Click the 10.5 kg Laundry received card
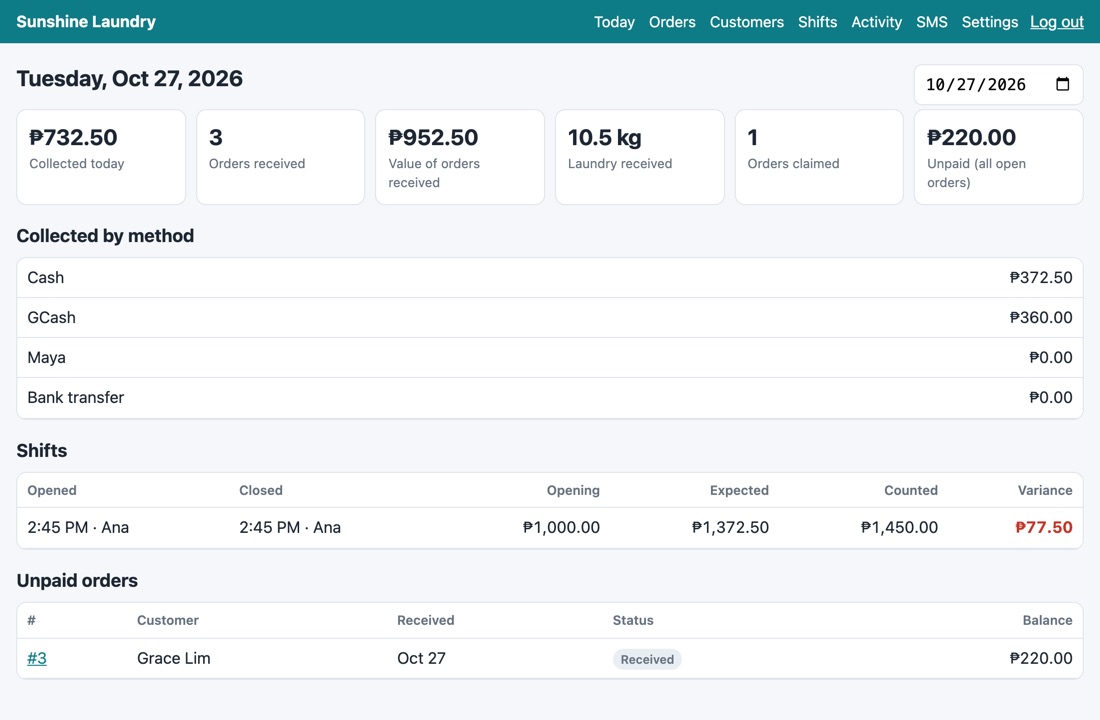The width and height of the screenshot is (1100, 720). (640, 157)
